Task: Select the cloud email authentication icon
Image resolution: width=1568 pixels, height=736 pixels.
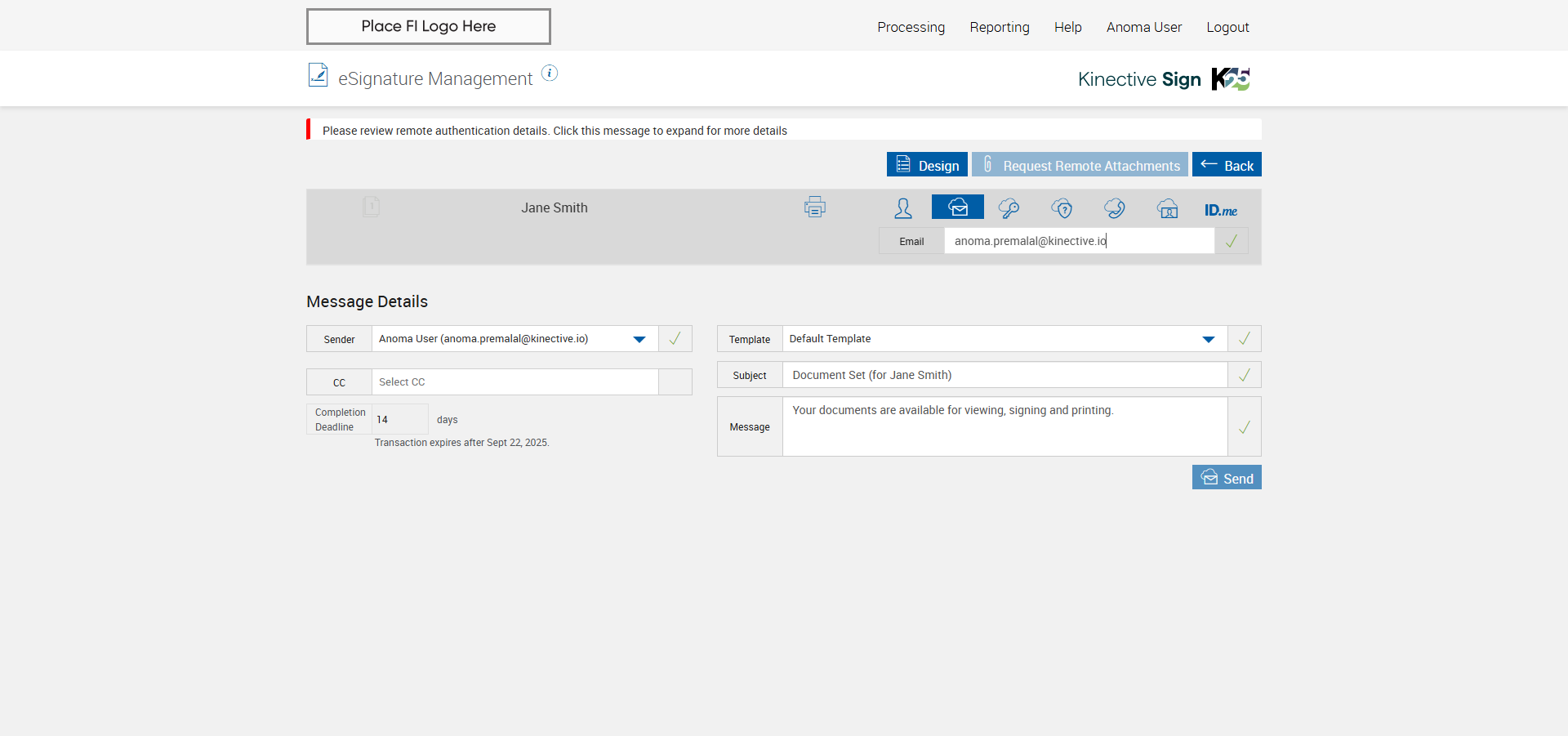Action: [x=957, y=207]
